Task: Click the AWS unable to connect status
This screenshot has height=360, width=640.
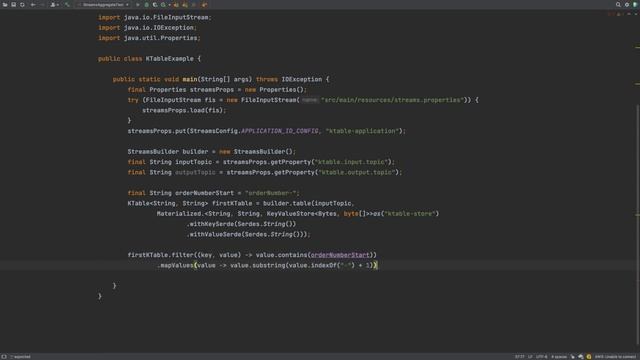Action: coord(615,356)
